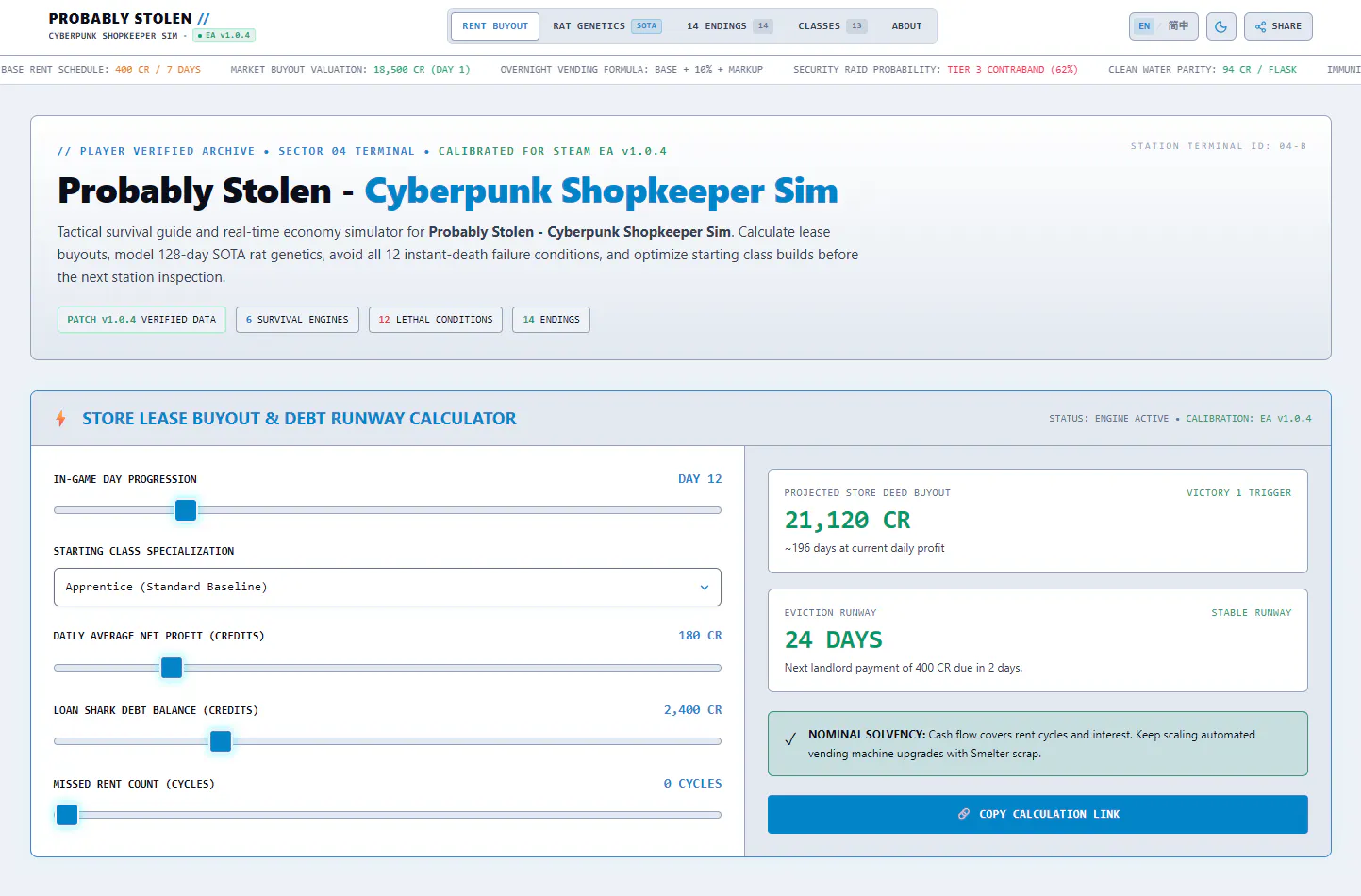The image size is (1361, 896).
Task: Click the "24 DAYS" eviction runway value
Action: coord(834,640)
